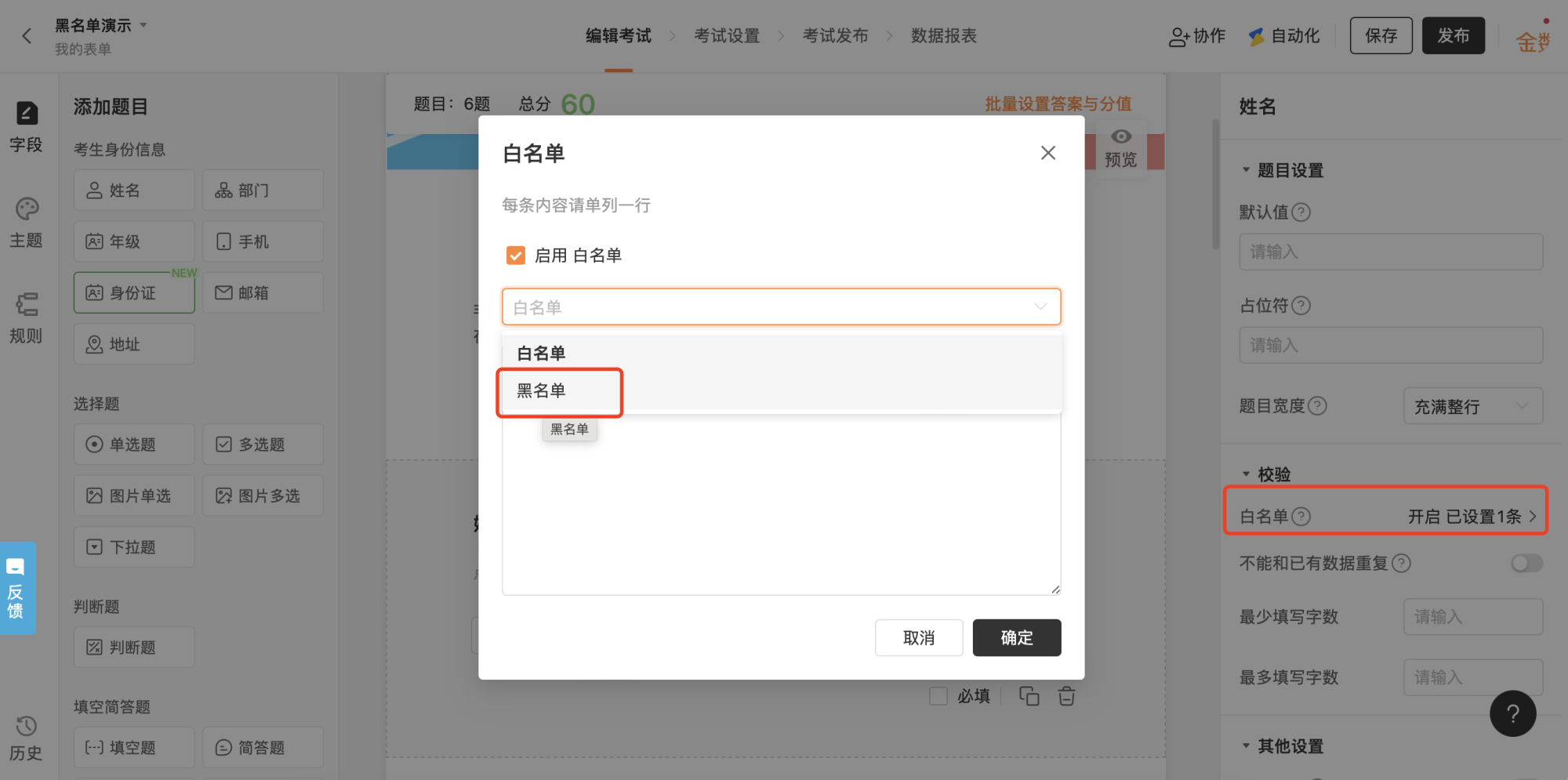Image resolution: width=1568 pixels, height=780 pixels.
Task: Add a 填空题 fill-in question
Action: pyautogui.click(x=134, y=748)
